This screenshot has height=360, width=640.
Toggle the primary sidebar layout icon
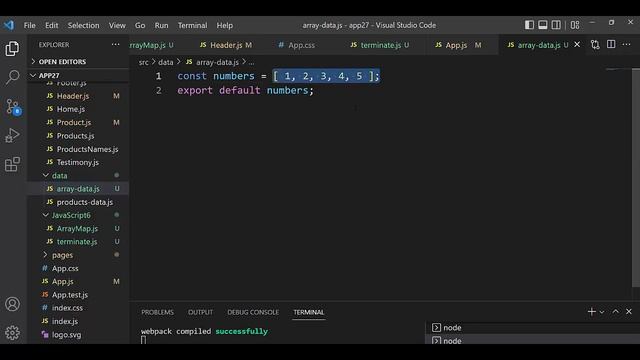[529, 25]
